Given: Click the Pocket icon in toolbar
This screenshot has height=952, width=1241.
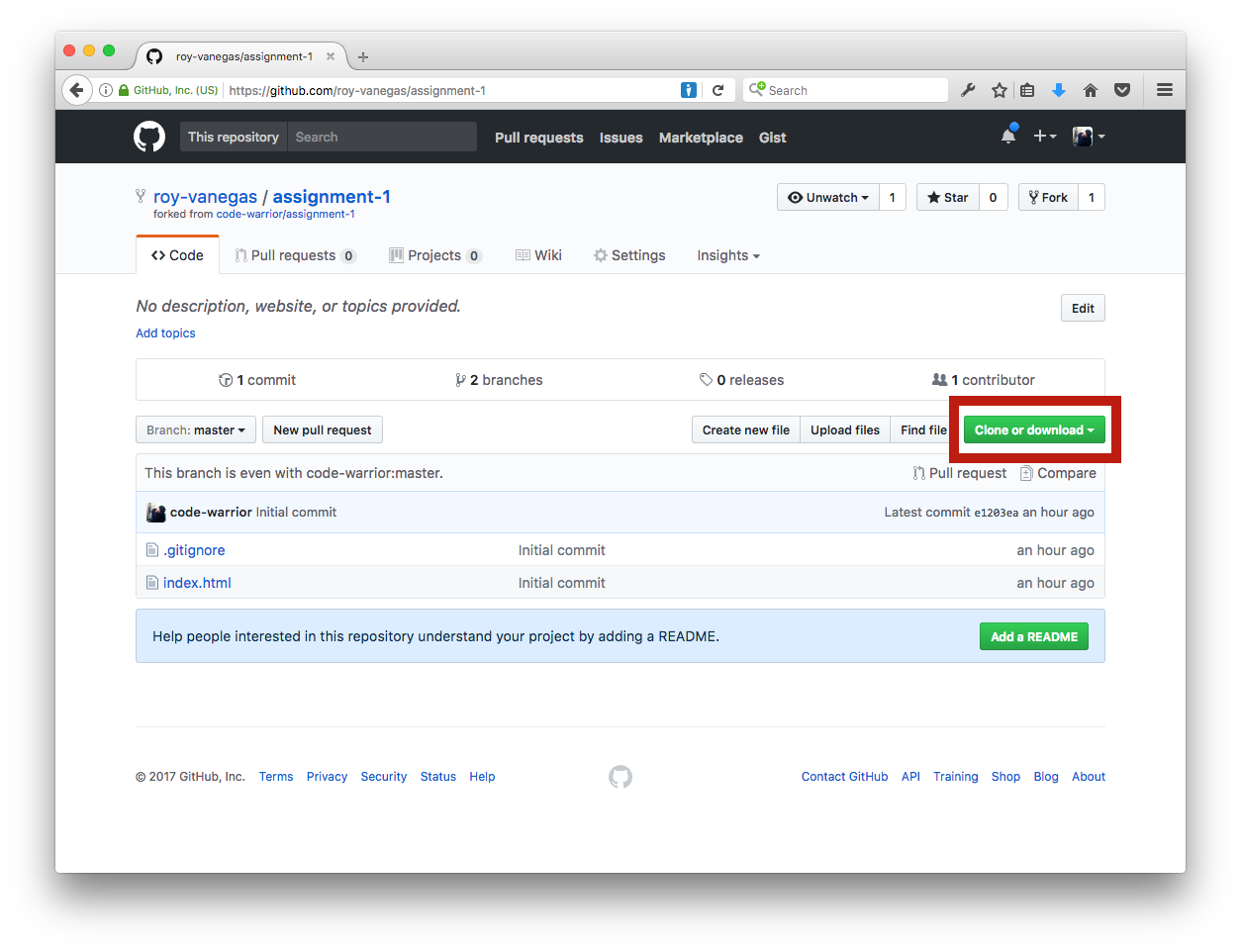Looking at the screenshot, I should [1122, 90].
